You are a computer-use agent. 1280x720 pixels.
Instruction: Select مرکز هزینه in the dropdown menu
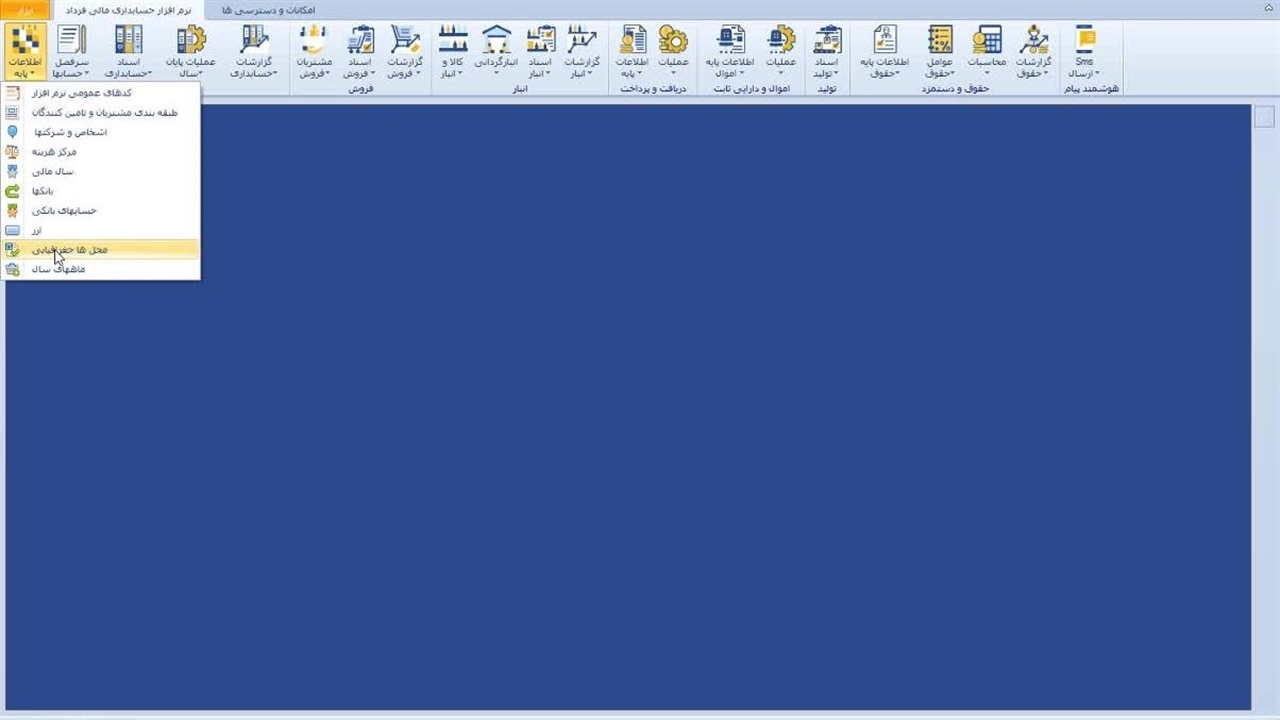point(54,152)
